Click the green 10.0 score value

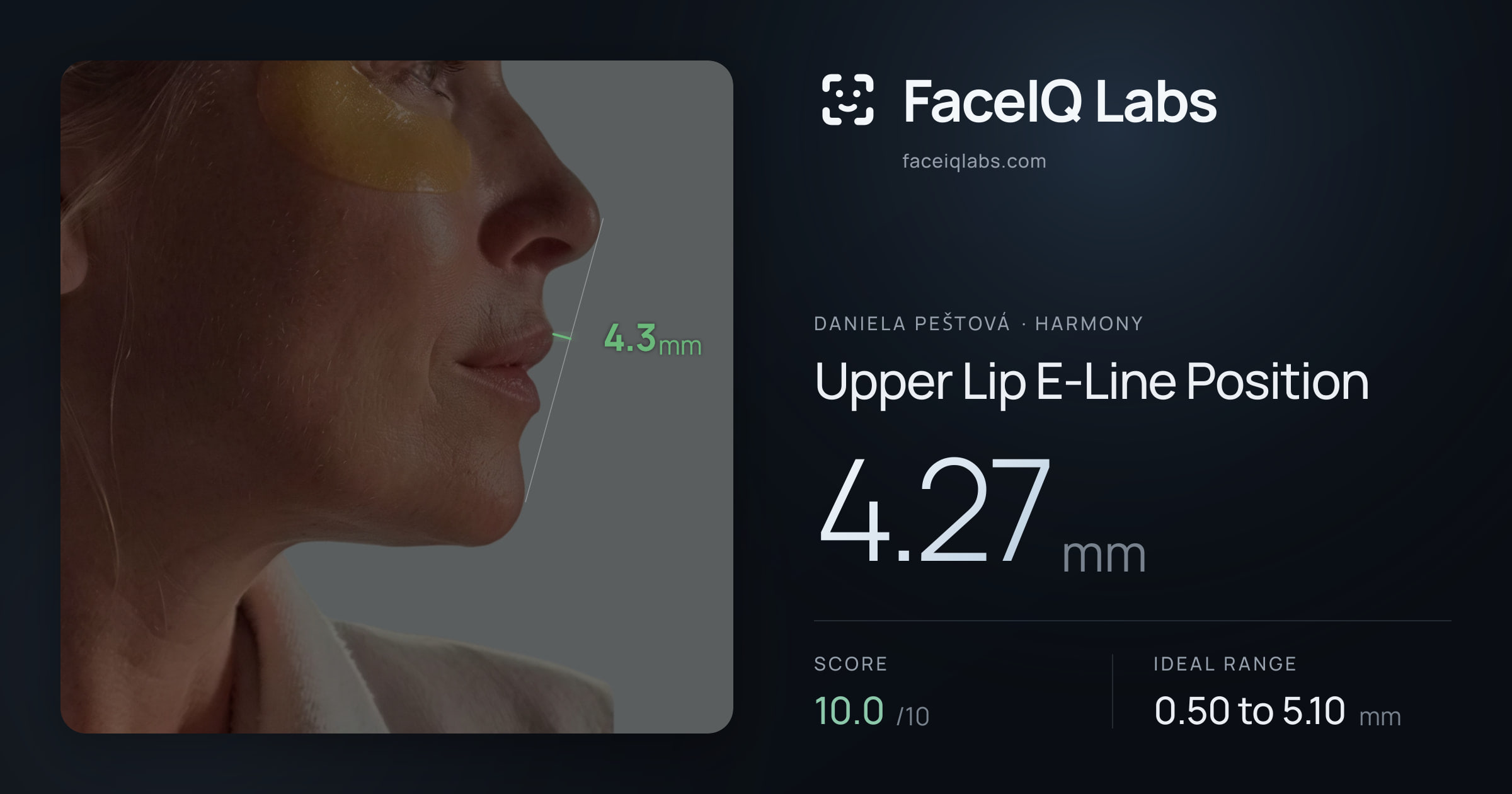[x=849, y=710]
